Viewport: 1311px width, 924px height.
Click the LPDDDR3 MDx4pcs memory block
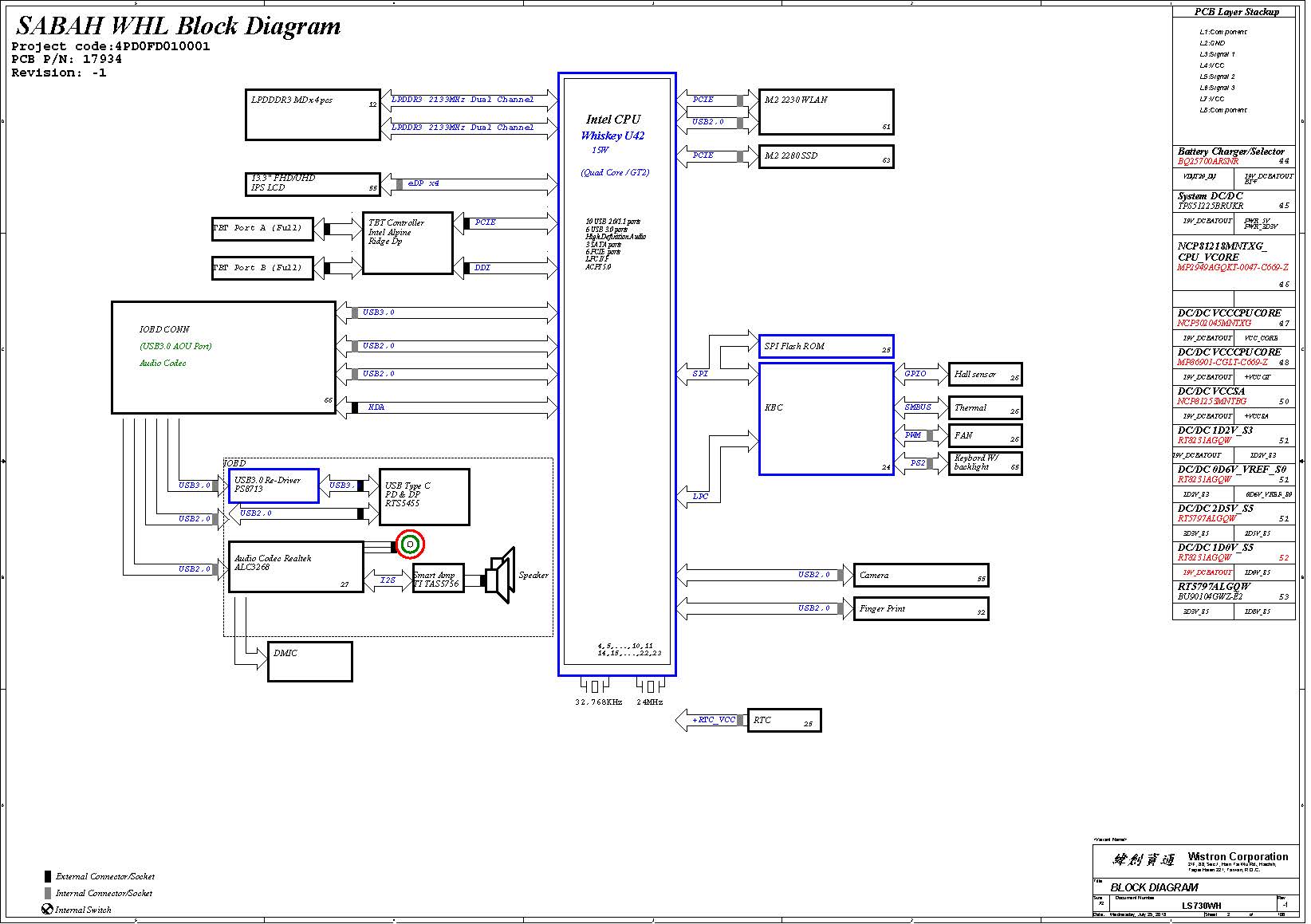[313, 115]
